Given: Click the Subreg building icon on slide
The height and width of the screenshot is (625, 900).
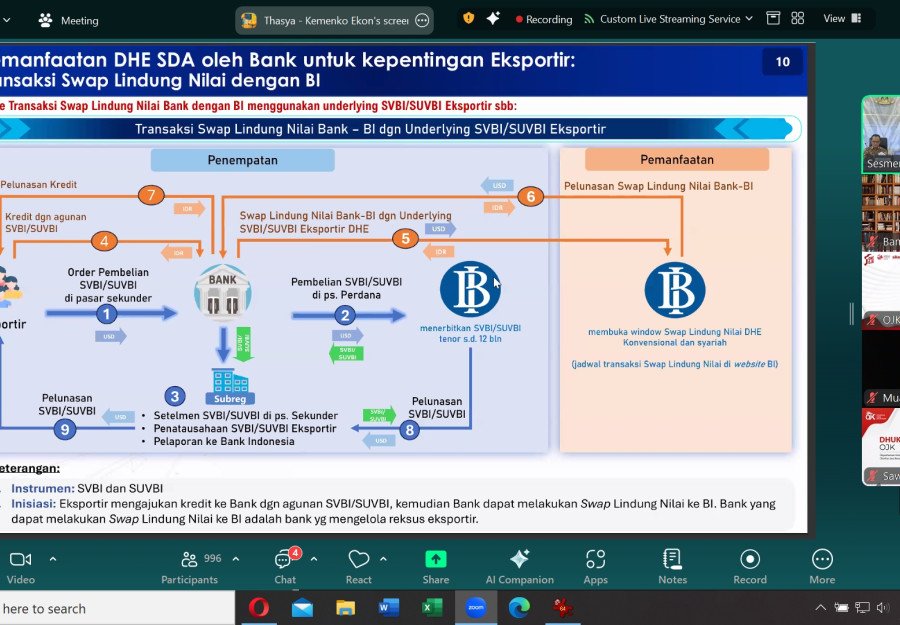Looking at the screenshot, I should tap(230, 386).
